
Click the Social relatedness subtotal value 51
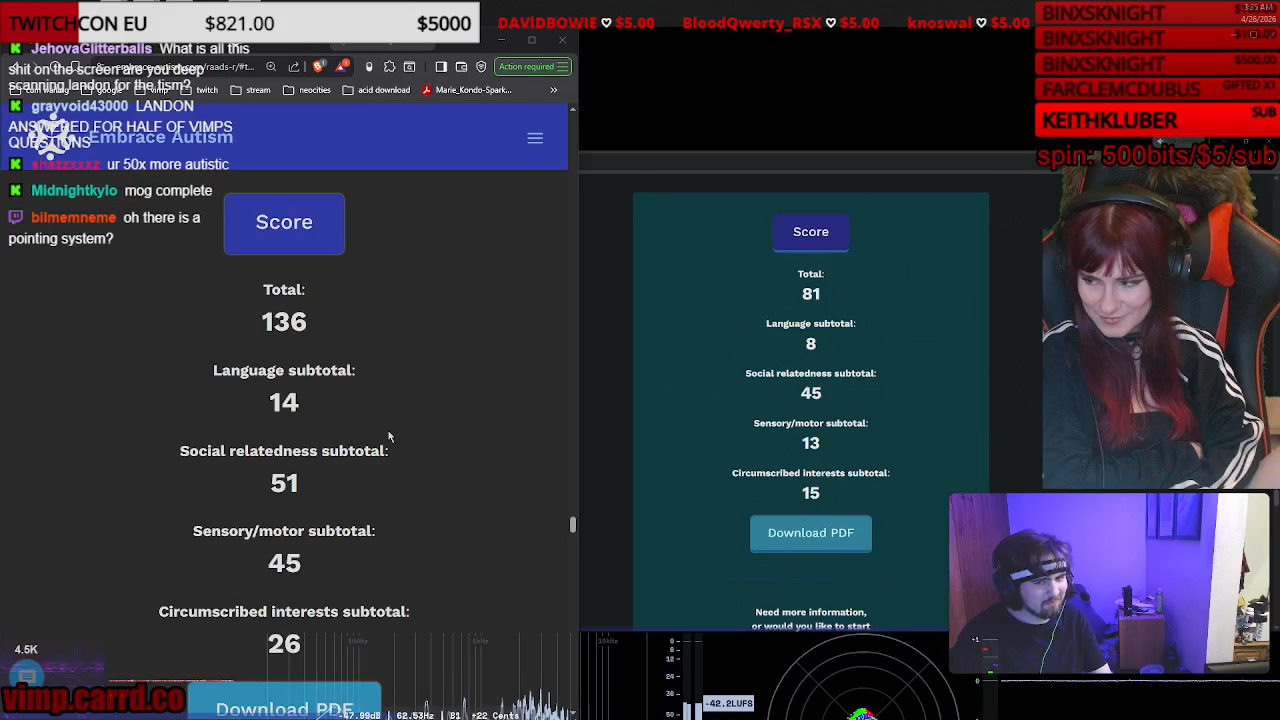(x=284, y=483)
